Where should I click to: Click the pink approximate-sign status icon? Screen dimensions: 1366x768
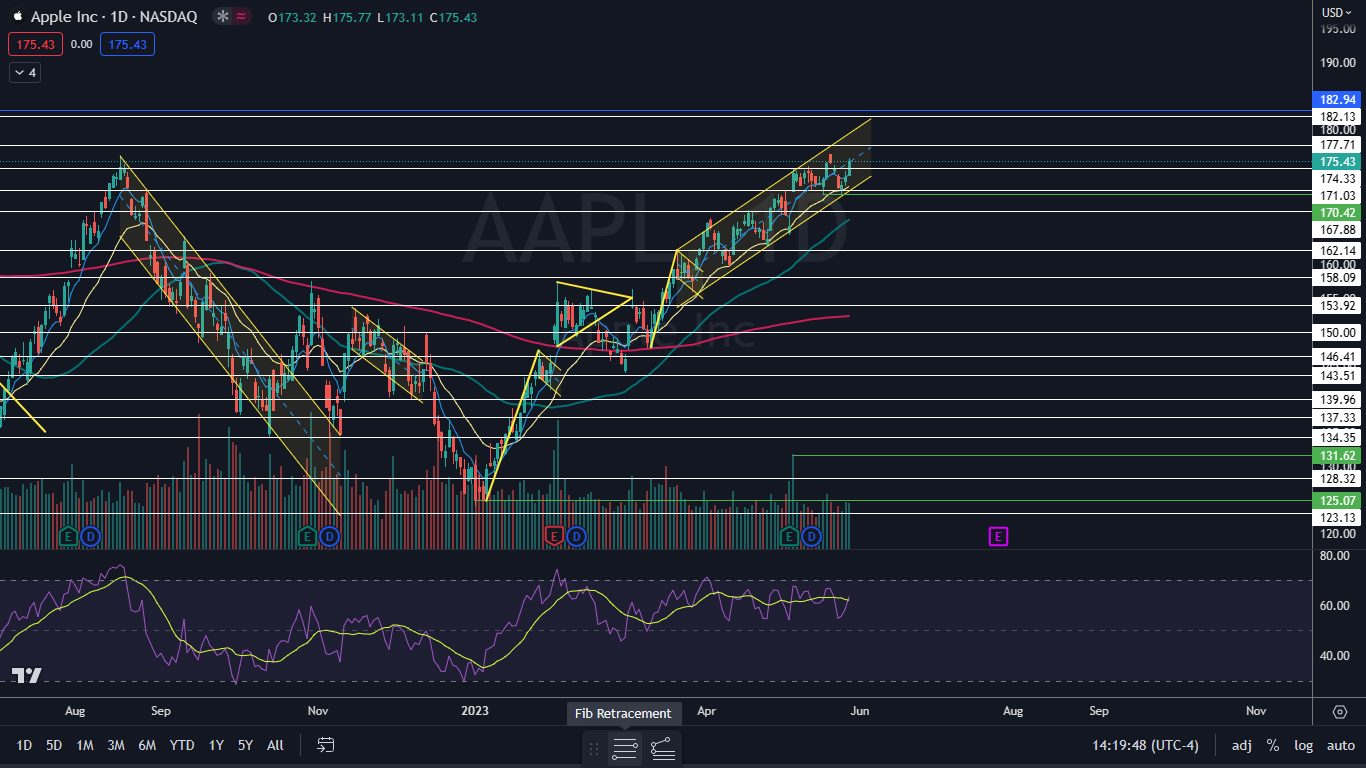[x=241, y=17]
